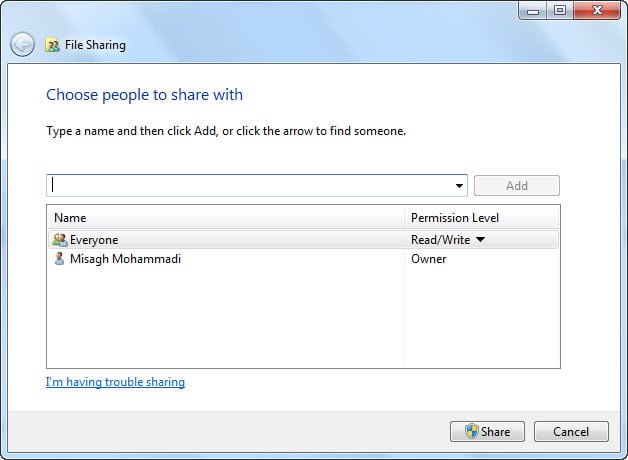The height and width of the screenshot is (460, 628).
Task: Click the Misagh Mohammadi user icon
Action: tap(59, 259)
